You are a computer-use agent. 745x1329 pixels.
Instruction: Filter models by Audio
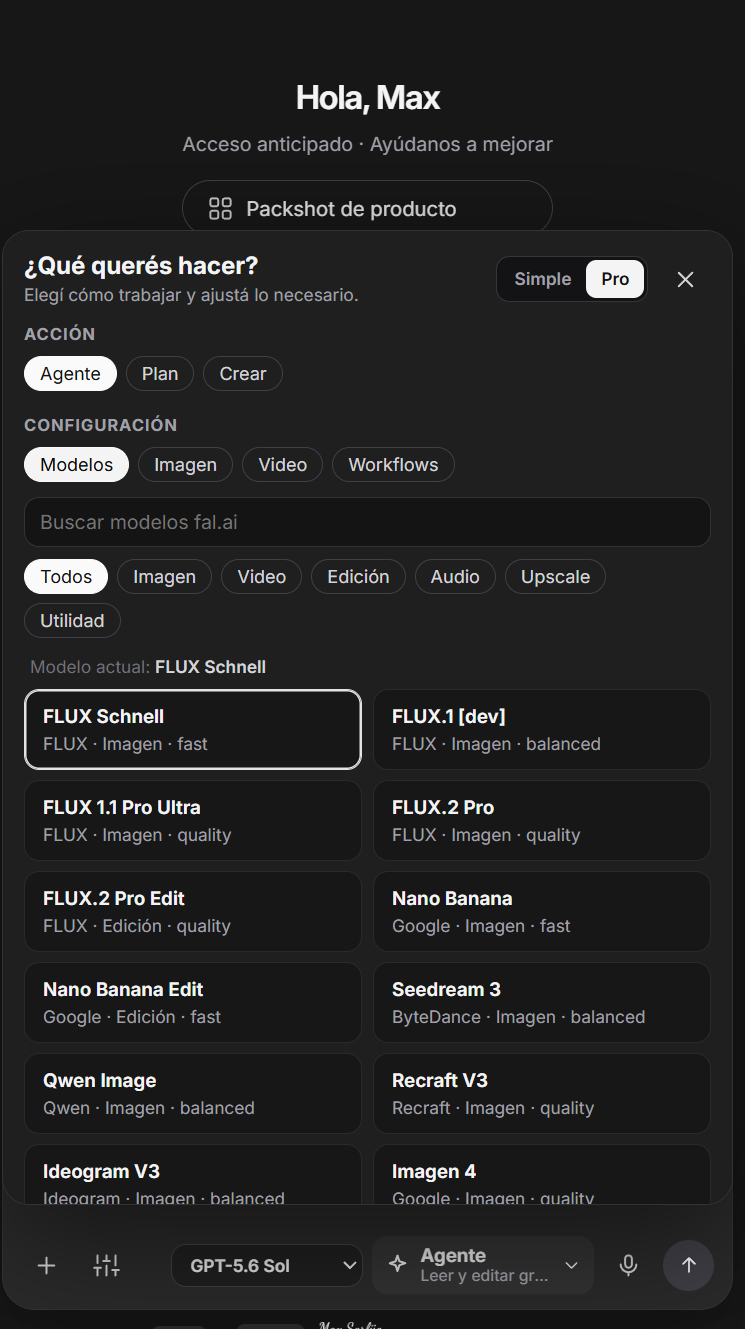coord(455,577)
